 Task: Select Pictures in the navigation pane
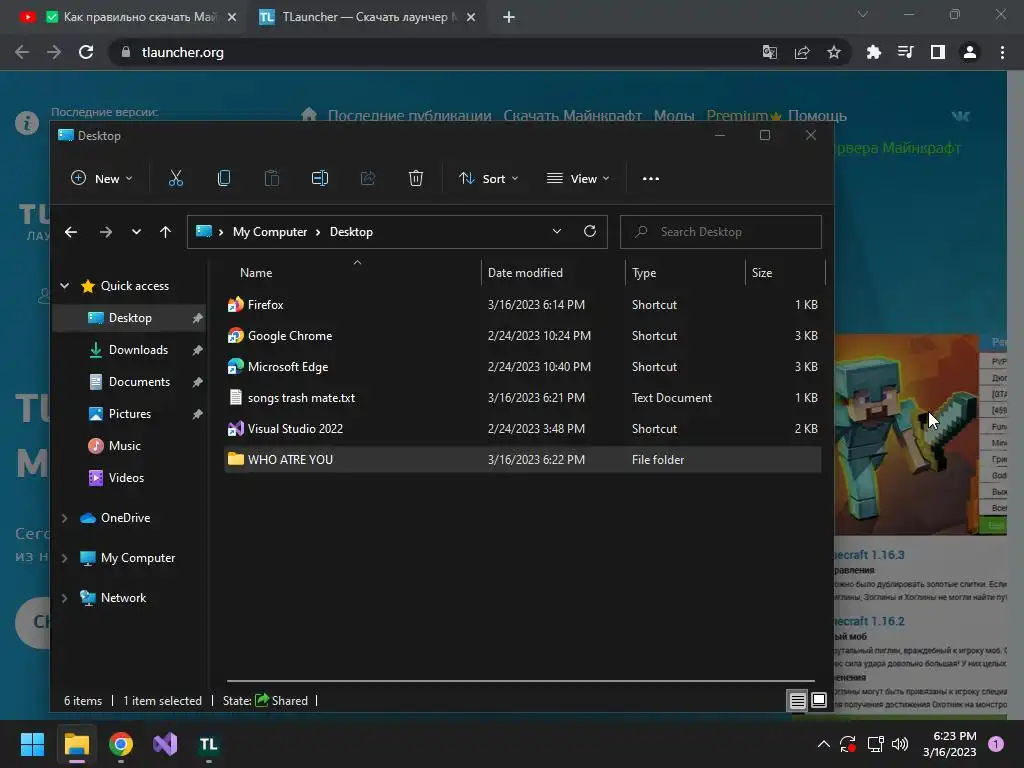coord(129,414)
